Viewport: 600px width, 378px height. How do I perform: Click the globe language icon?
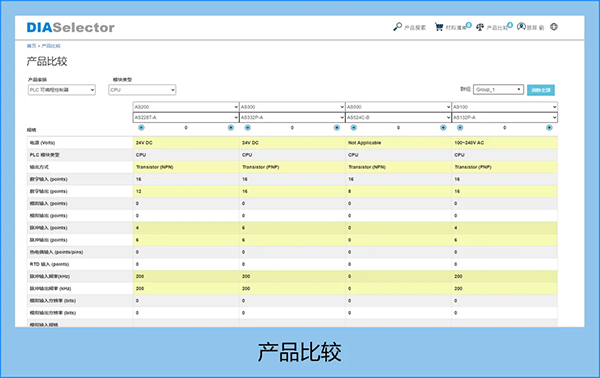554,27
